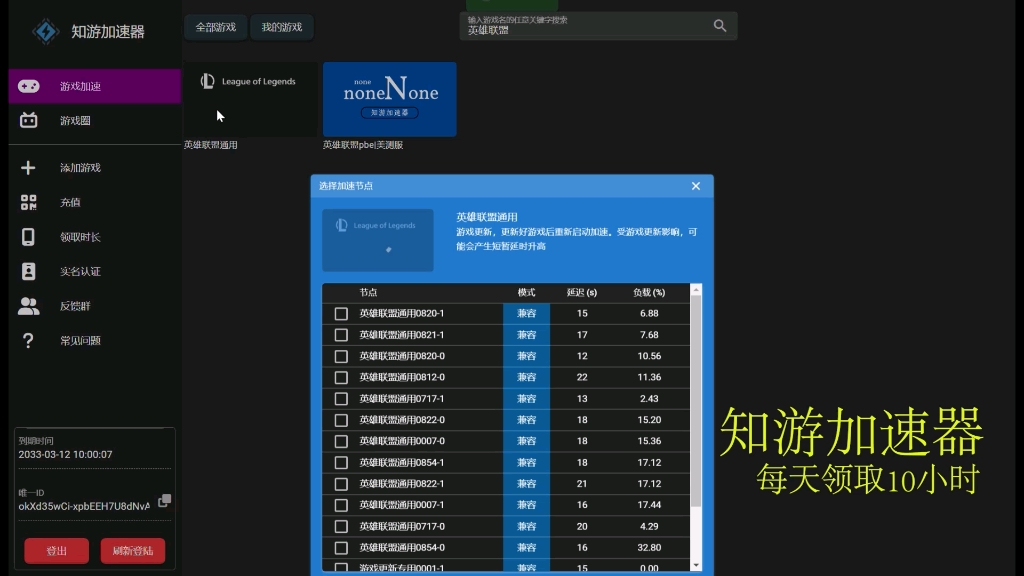Image resolution: width=1024 pixels, height=576 pixels.
Task: Click the 刷新登陆 button
Action: [133, 551]
